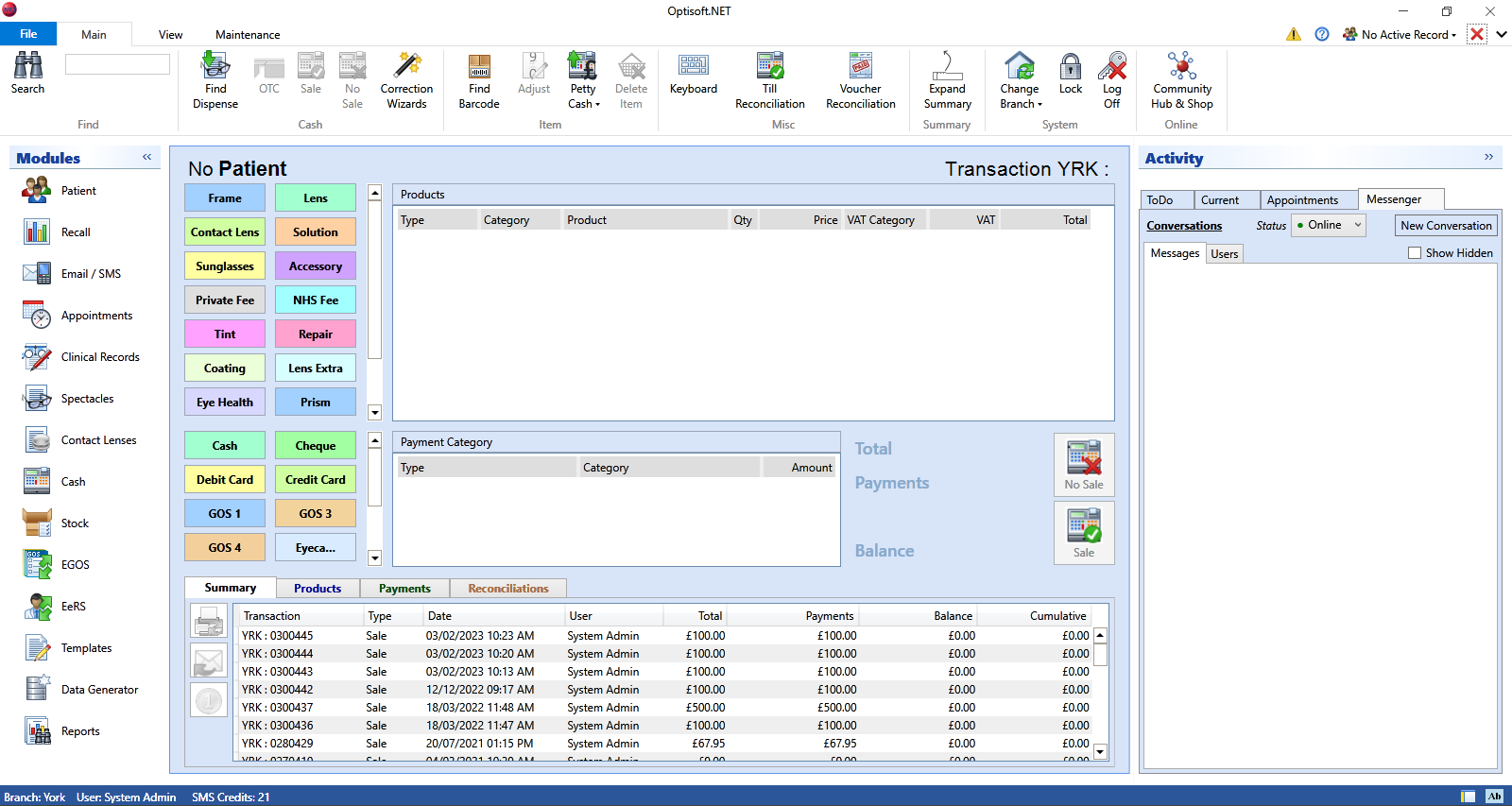The height and width of the screenshot is (806, 1512).
Task: Click the Sunglasses button
Action: tap(225, 266)
